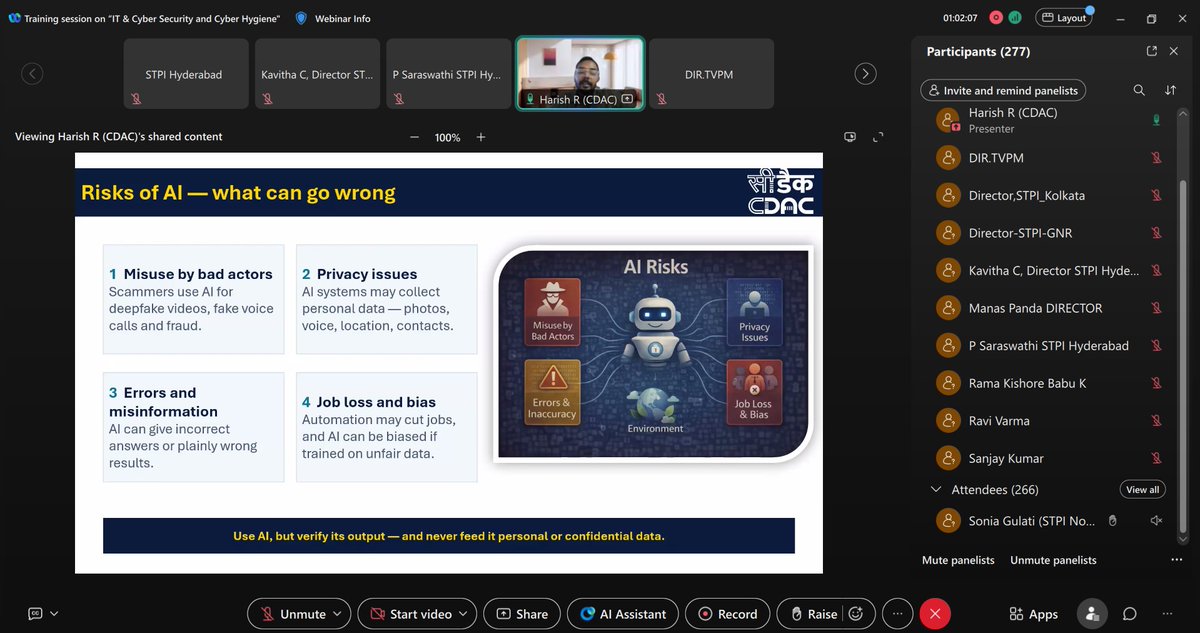Screen dimensions: 1200x633
Task: Toggle the participants panel icon
Action: [x=1092, y=614]
